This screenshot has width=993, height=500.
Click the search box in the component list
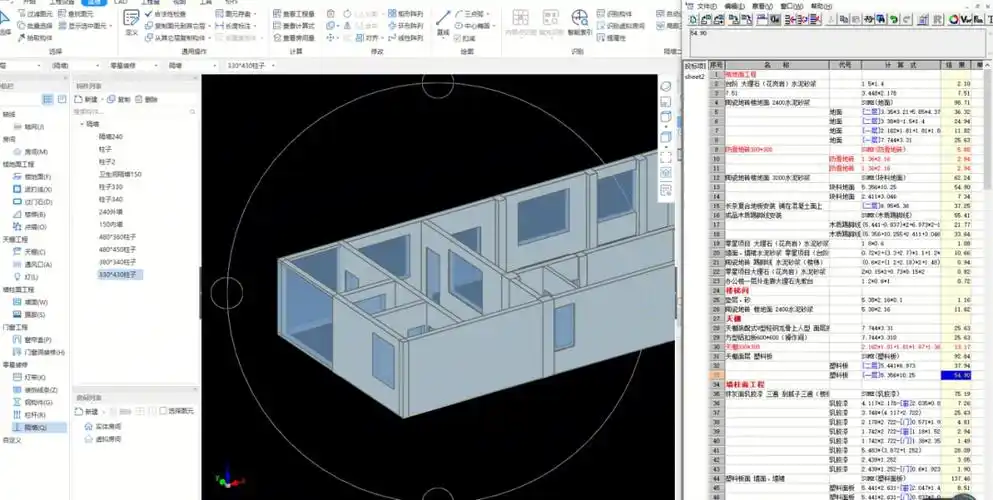[x=135, y=112]
